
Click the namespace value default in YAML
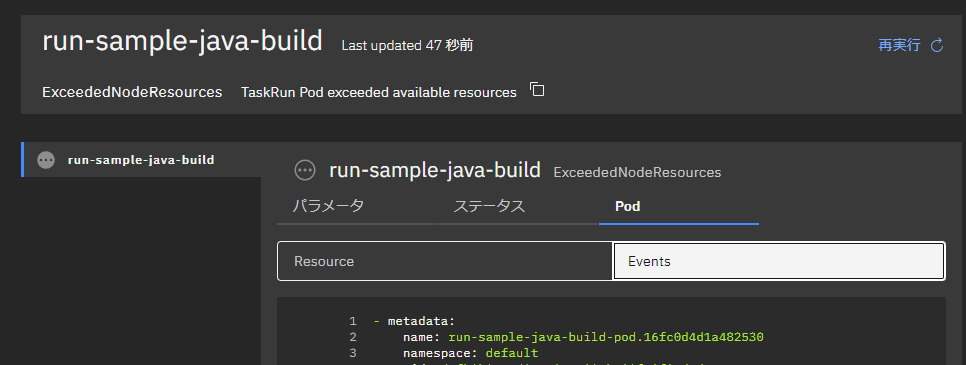[512, 353]
